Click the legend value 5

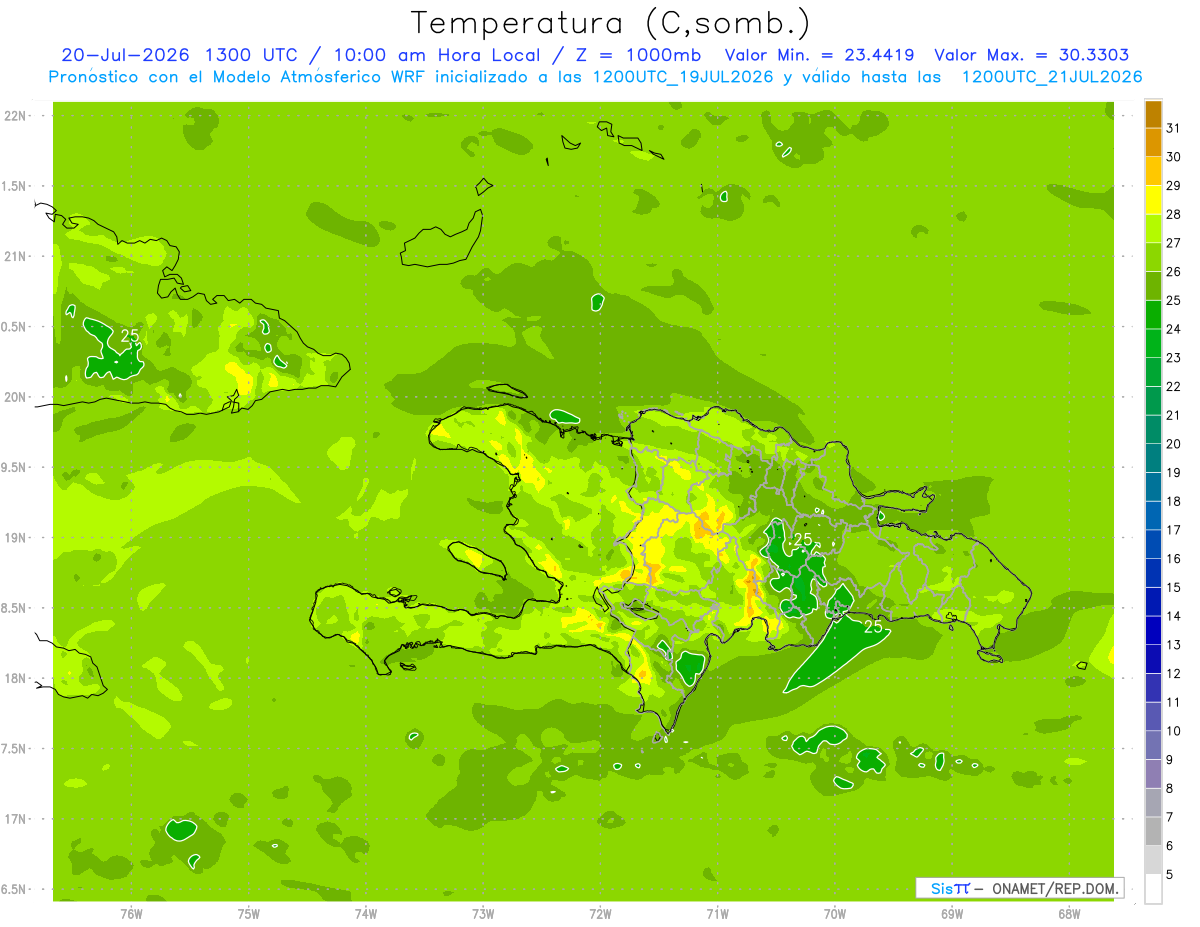tap(1171, 875)
